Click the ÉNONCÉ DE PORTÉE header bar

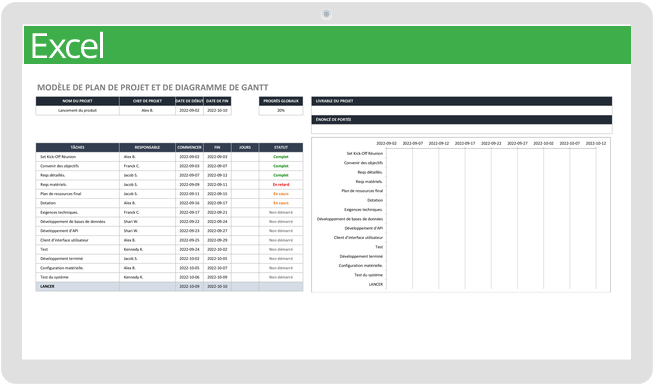click(462, 120)
